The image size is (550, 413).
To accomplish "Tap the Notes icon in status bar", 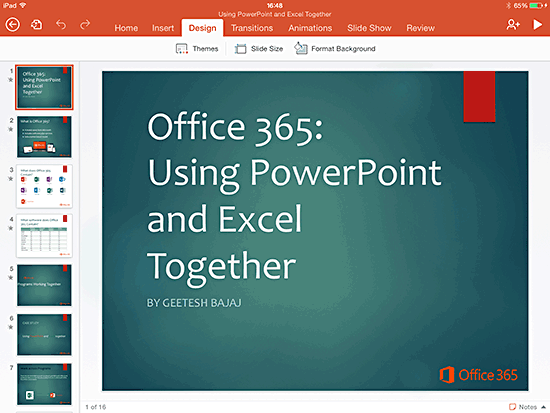I will [x=512, y=407].
